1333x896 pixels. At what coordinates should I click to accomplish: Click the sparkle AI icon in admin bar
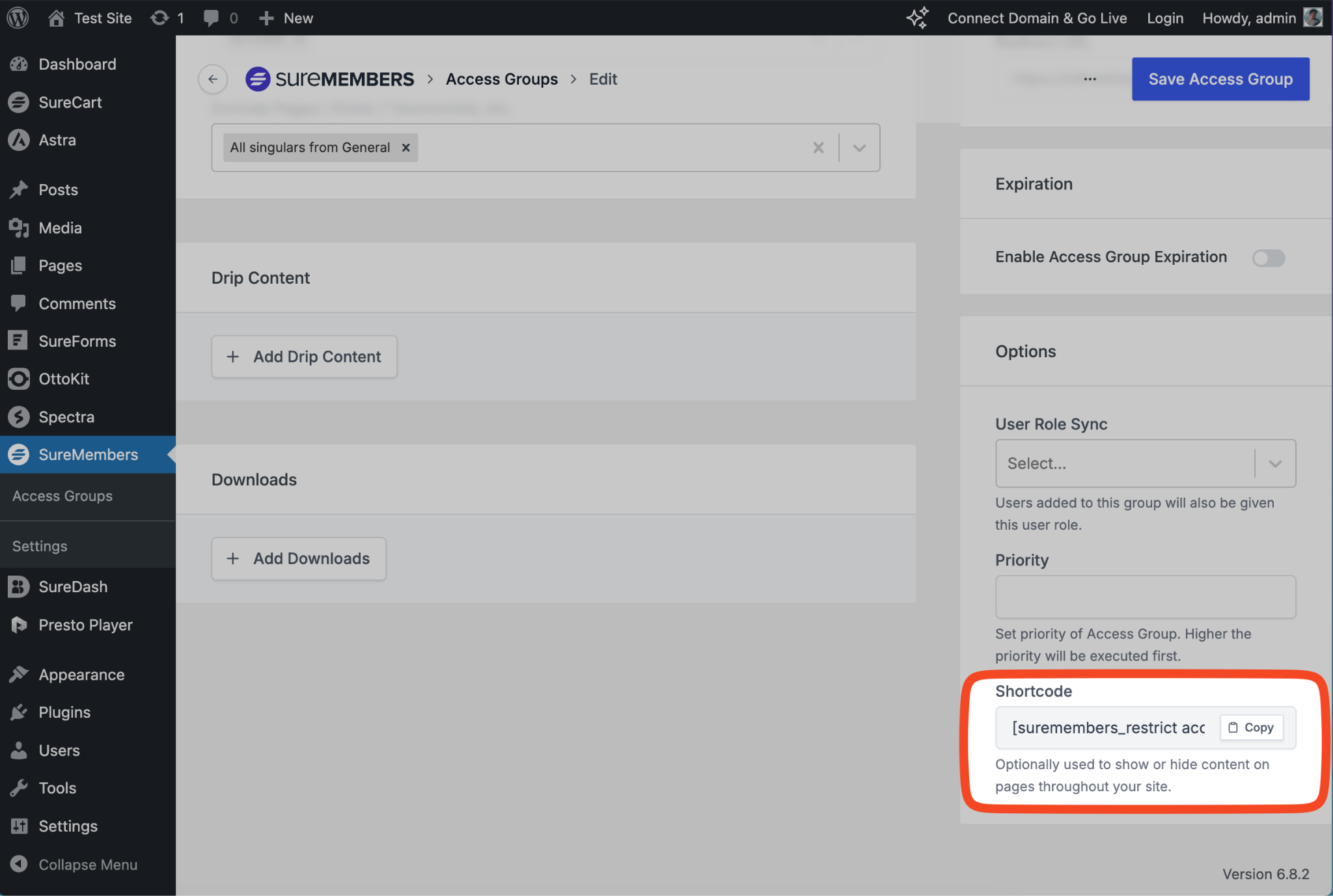coord(917,18)
